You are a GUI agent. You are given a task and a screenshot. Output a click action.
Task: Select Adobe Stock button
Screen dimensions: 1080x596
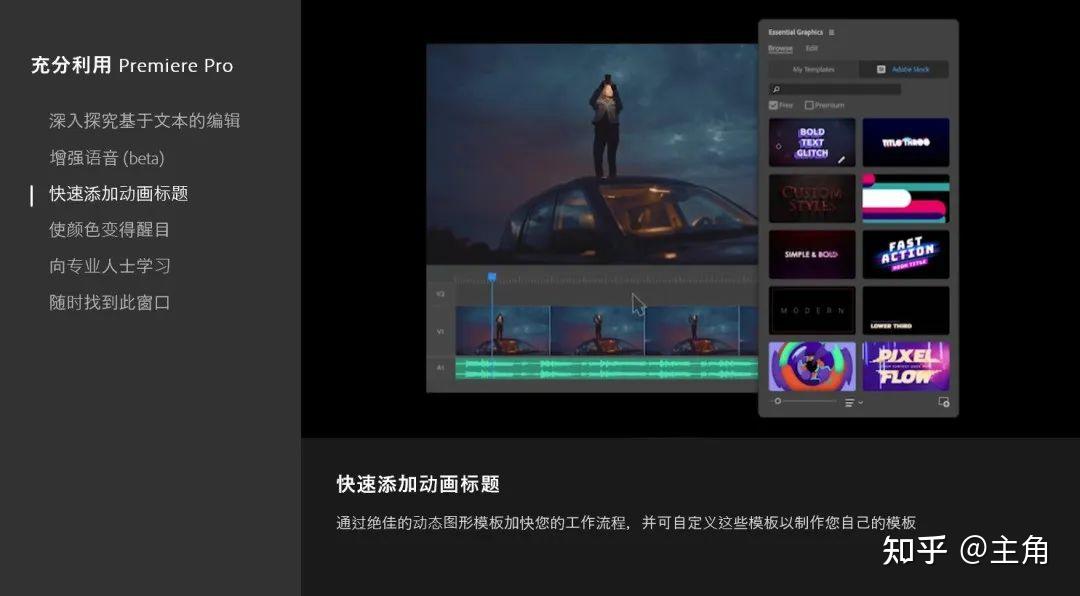[x=904, y=70]
